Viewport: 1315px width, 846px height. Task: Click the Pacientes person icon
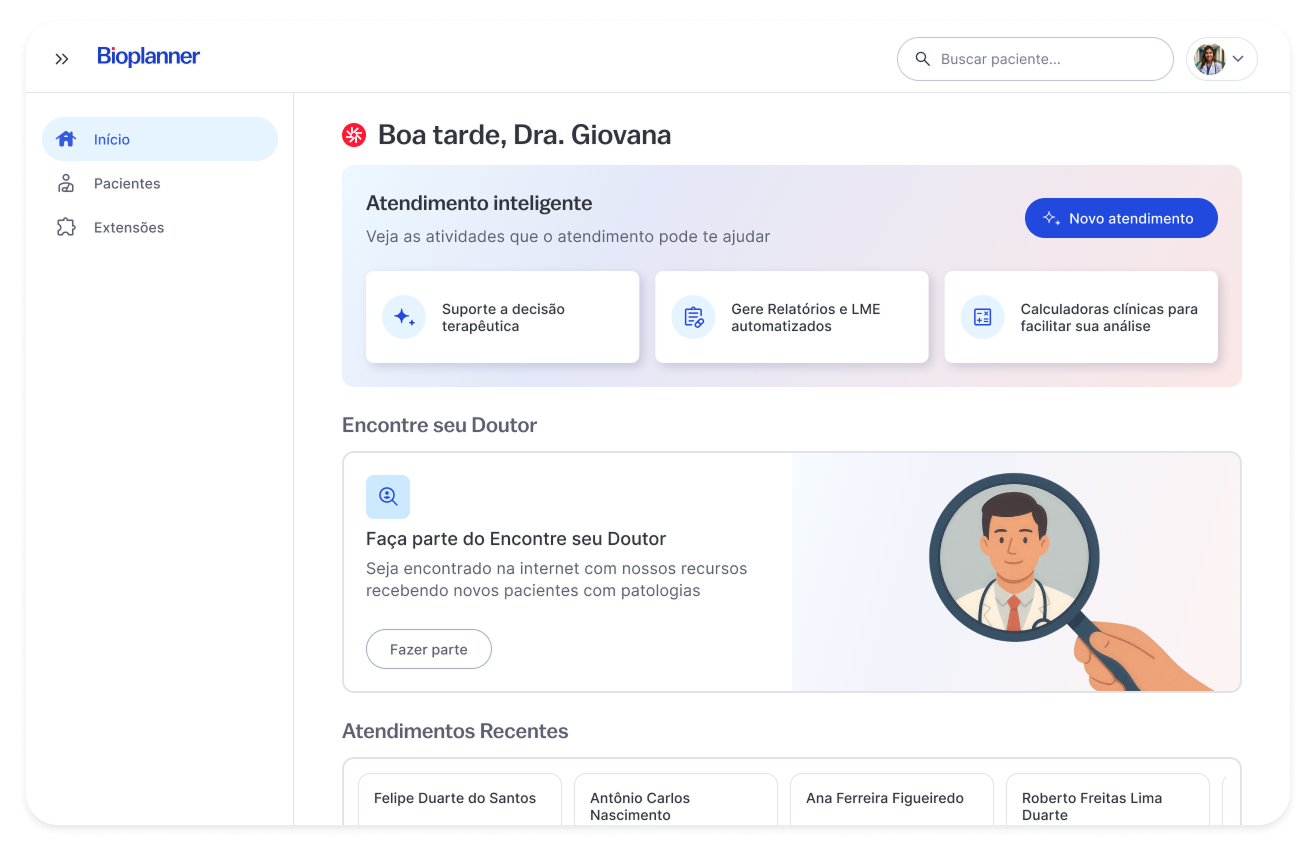66,183
